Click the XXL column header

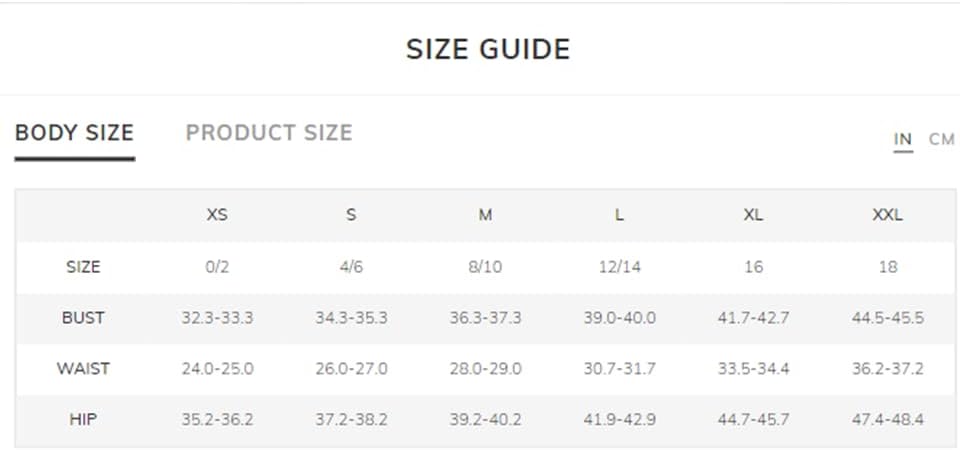pyautogui.click(x=888, y=215)
